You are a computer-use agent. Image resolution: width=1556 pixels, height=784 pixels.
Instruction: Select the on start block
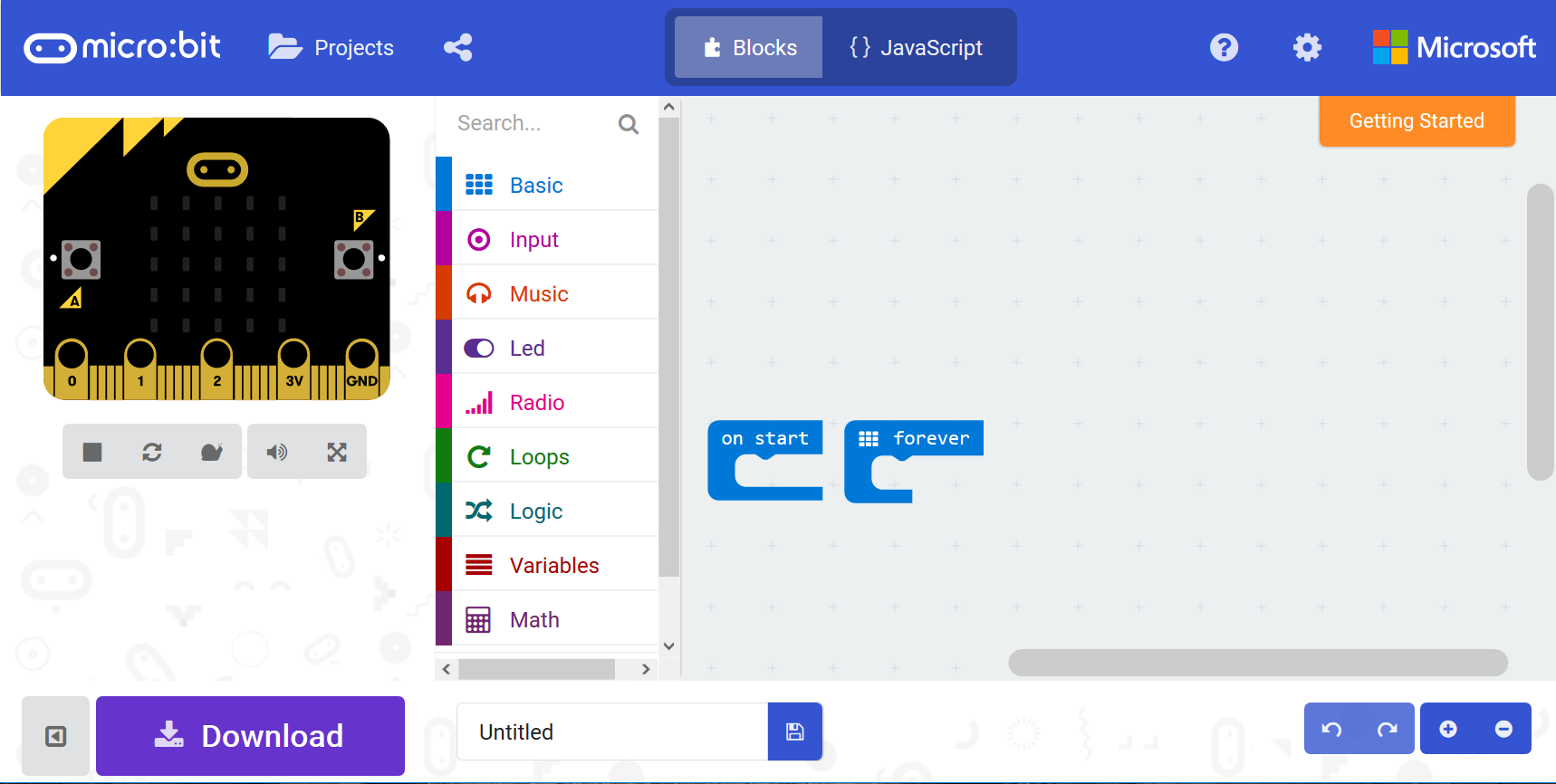pos(764,439)
